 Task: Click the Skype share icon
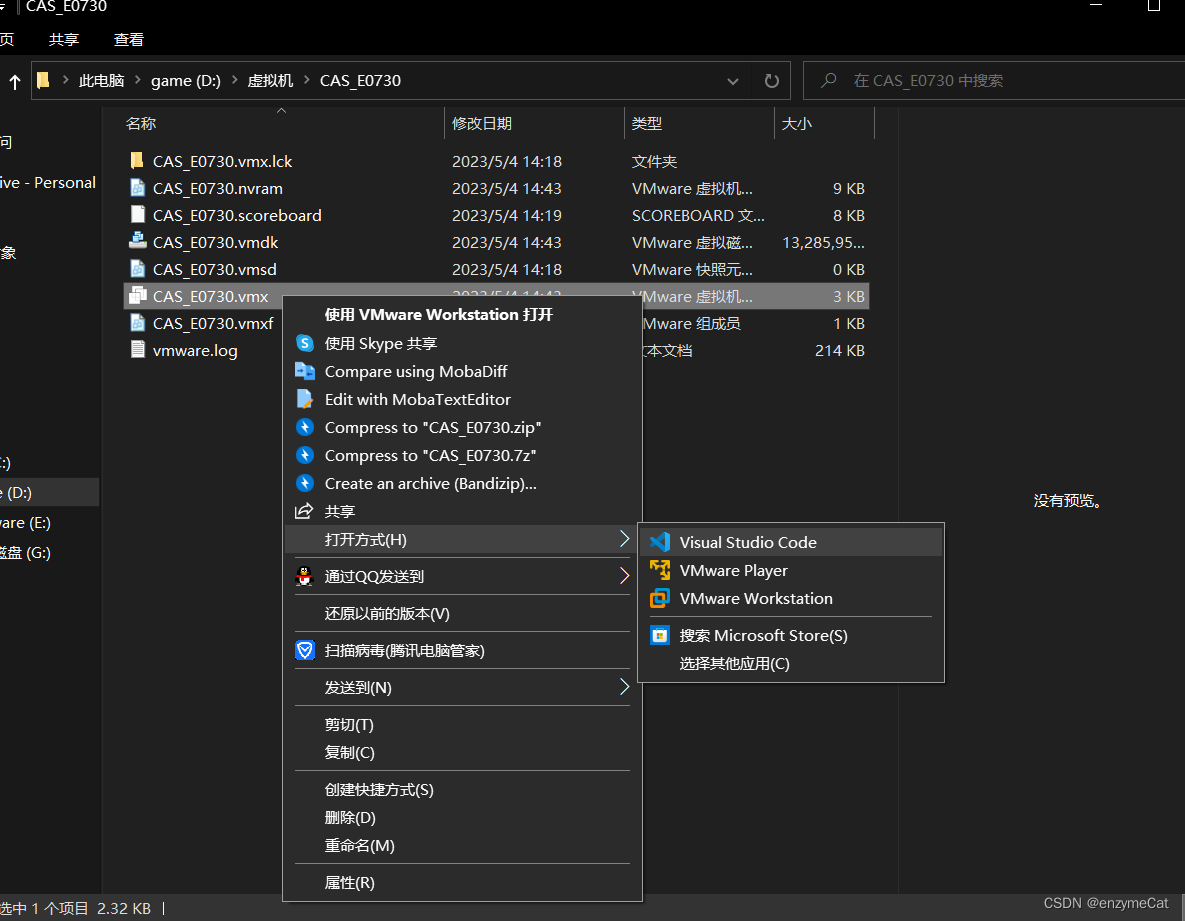tap(305, 343)
